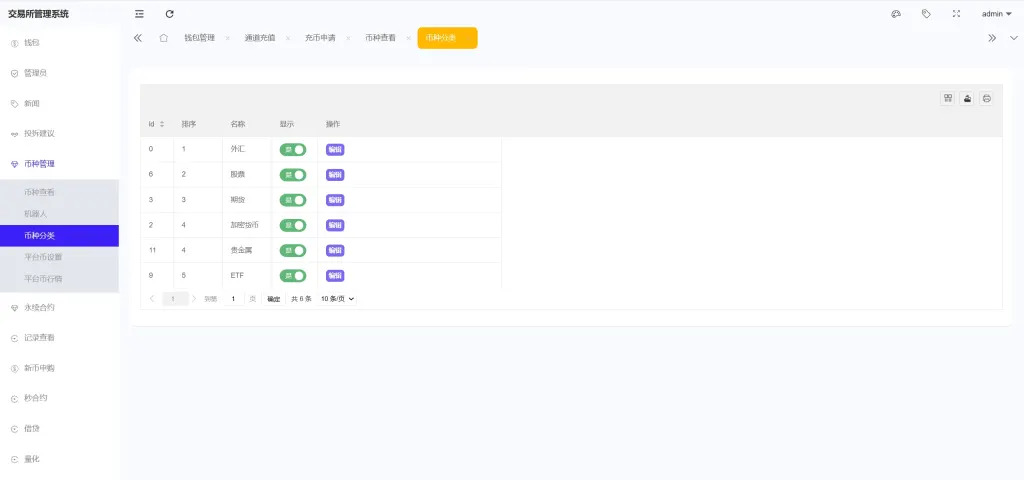The width and height of the screenshot is (1024, 480).
Task: Open 平台币设置 in the sidebar
Action: [59, 257]
